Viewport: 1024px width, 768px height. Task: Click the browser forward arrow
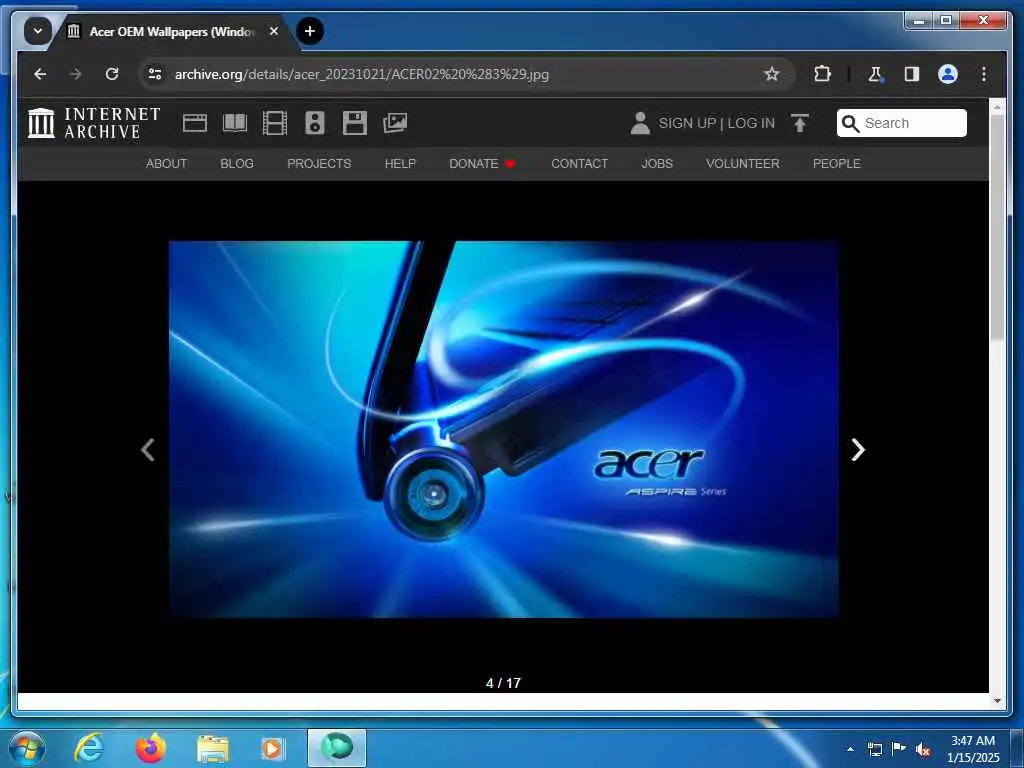point(76,74)
